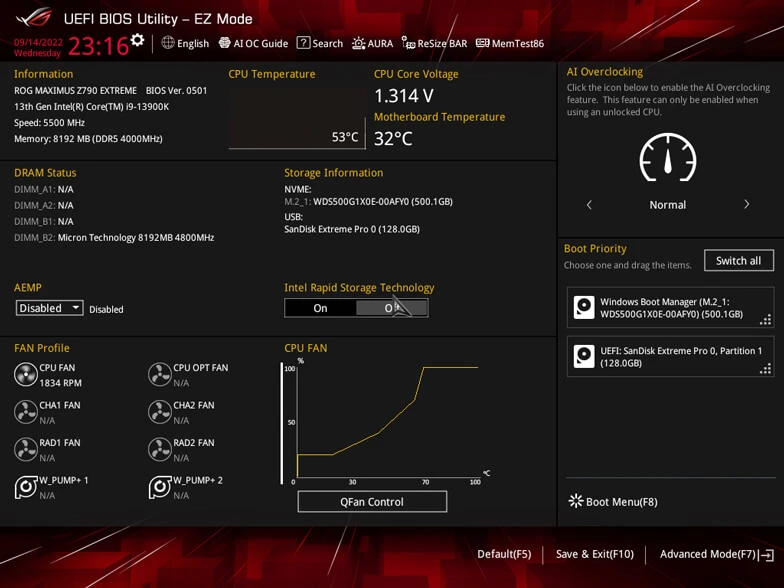The height and width of the screenshot is (588, 784).
Task: Click the CPU OPT FAN icon
Action: tap(159, 374)
